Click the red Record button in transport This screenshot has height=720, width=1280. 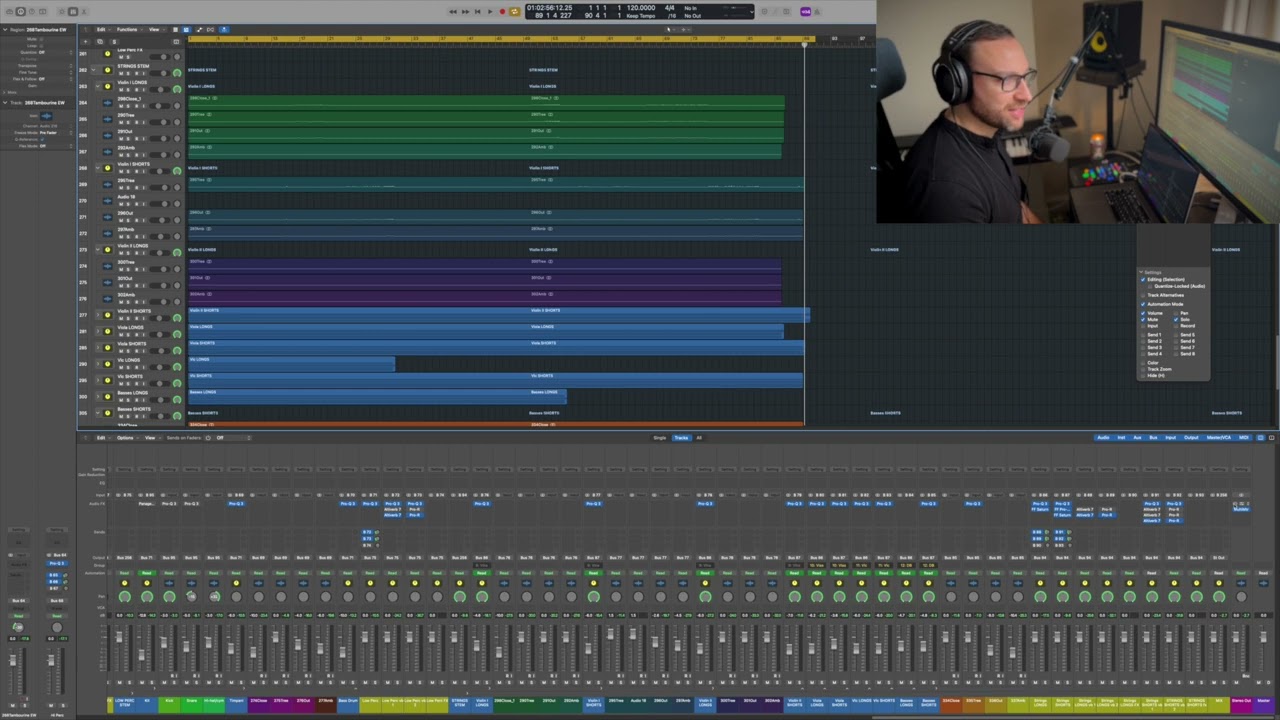click(502, 12)
